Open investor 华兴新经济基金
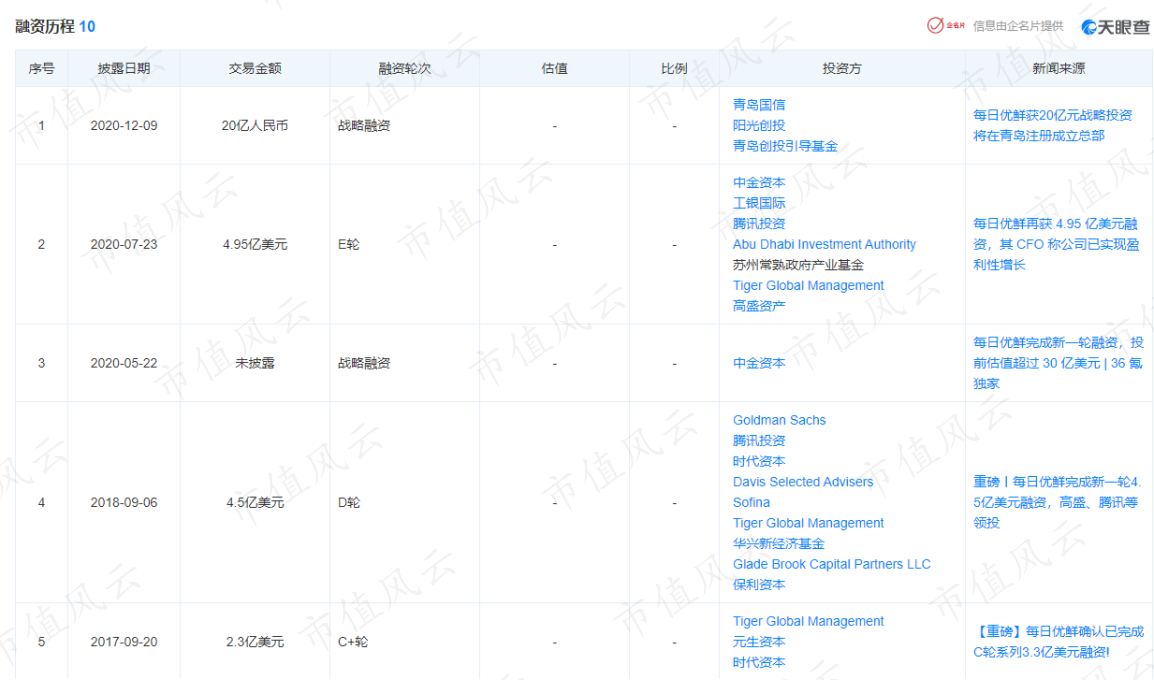The image size is (1154, 680). coord(779,544)
